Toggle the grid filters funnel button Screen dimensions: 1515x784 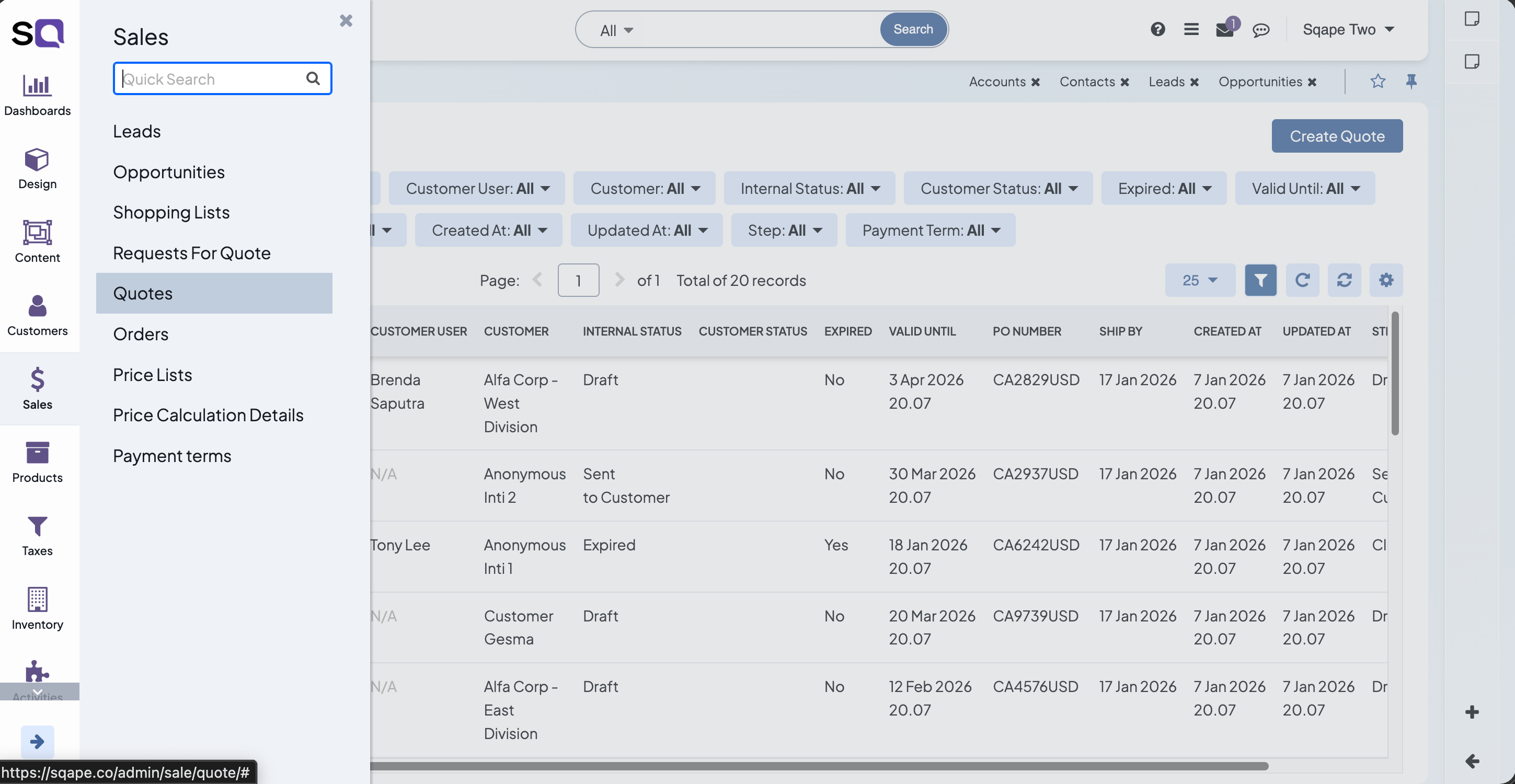coord(1260,280)
